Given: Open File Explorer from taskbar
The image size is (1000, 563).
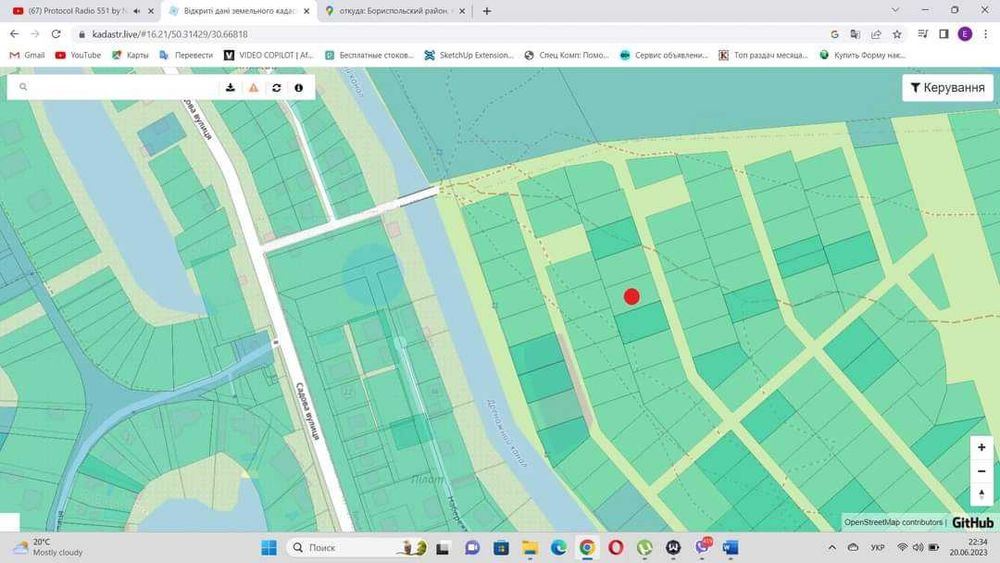Looking at the screenshot, I should [530, 548].
